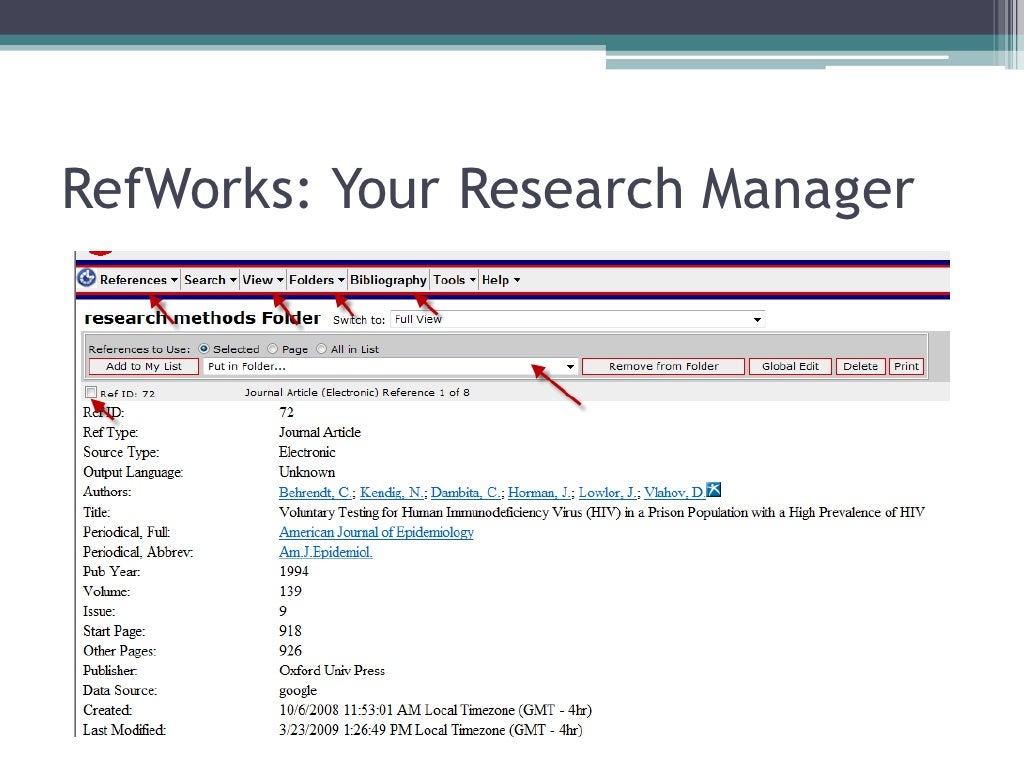Open the Folders menu

(x=317, y=280)
